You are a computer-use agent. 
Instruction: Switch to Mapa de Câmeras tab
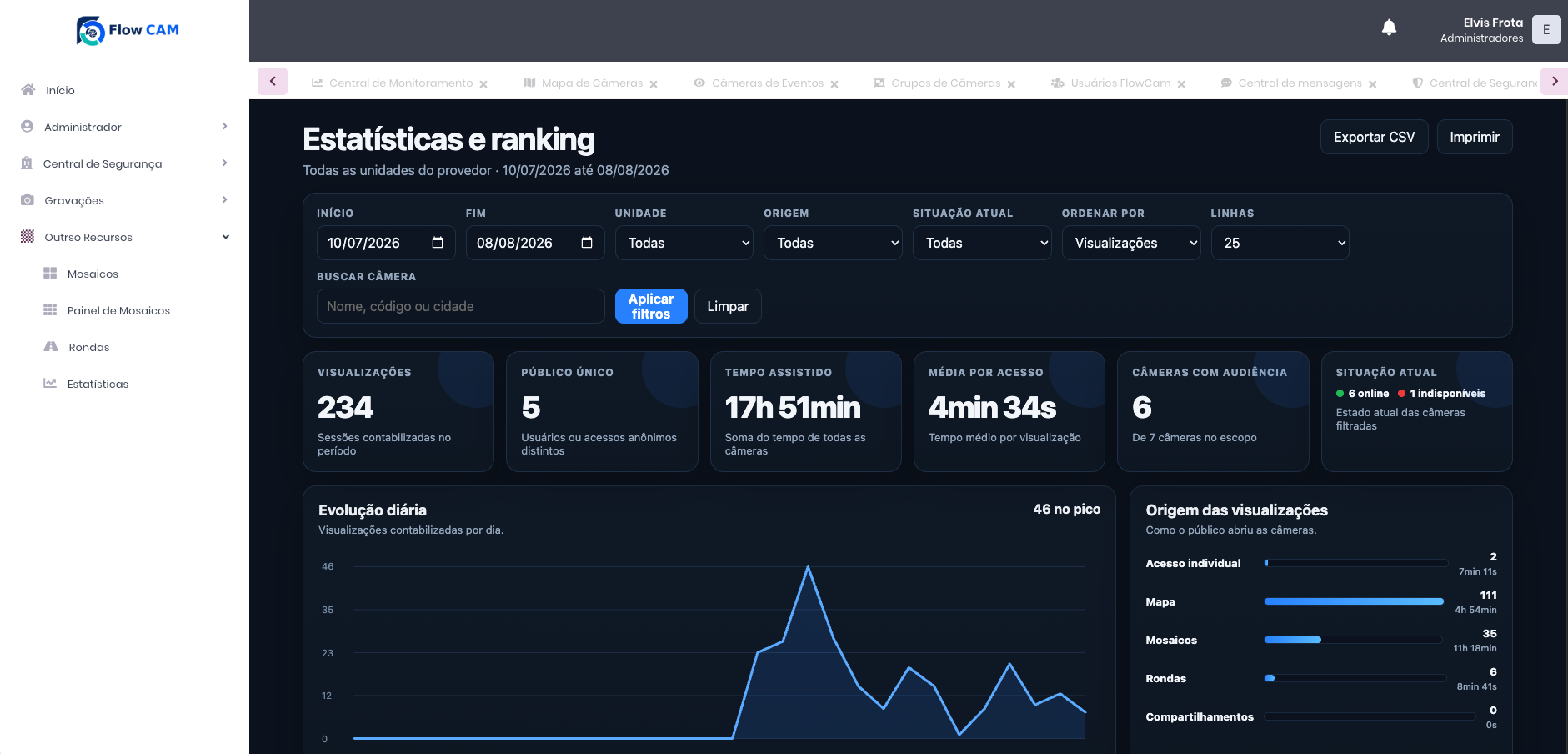point(592,83)
